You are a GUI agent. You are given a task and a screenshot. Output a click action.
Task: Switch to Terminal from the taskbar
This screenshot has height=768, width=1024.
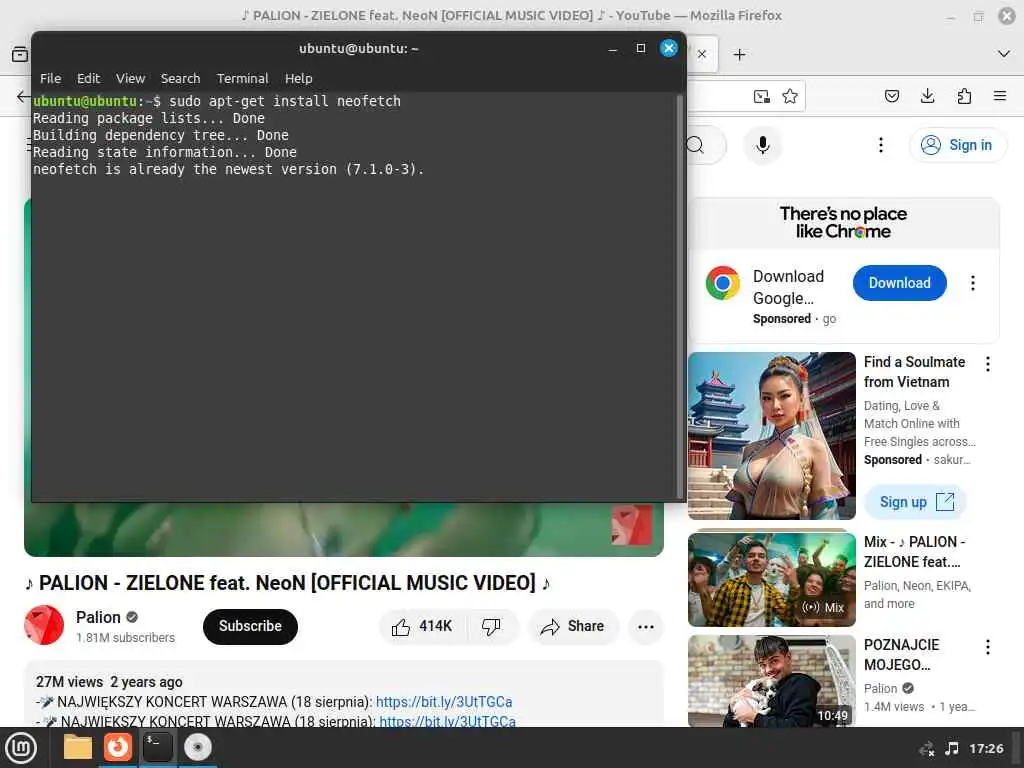157,747
